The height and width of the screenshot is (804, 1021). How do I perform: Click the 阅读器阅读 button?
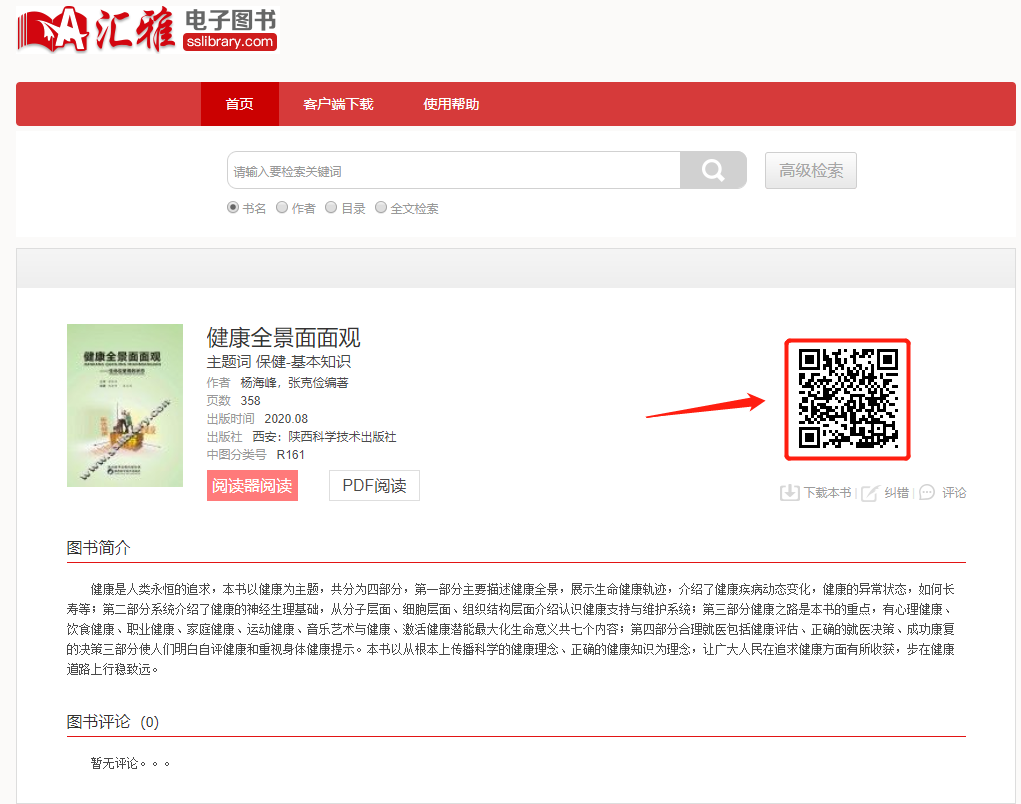pos(252,486)
